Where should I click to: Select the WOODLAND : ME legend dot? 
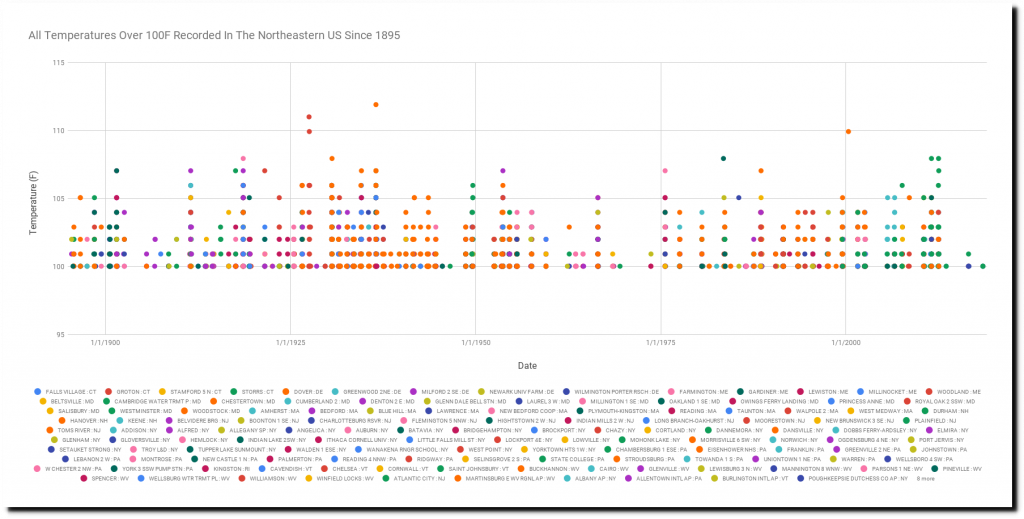point(930,391)
